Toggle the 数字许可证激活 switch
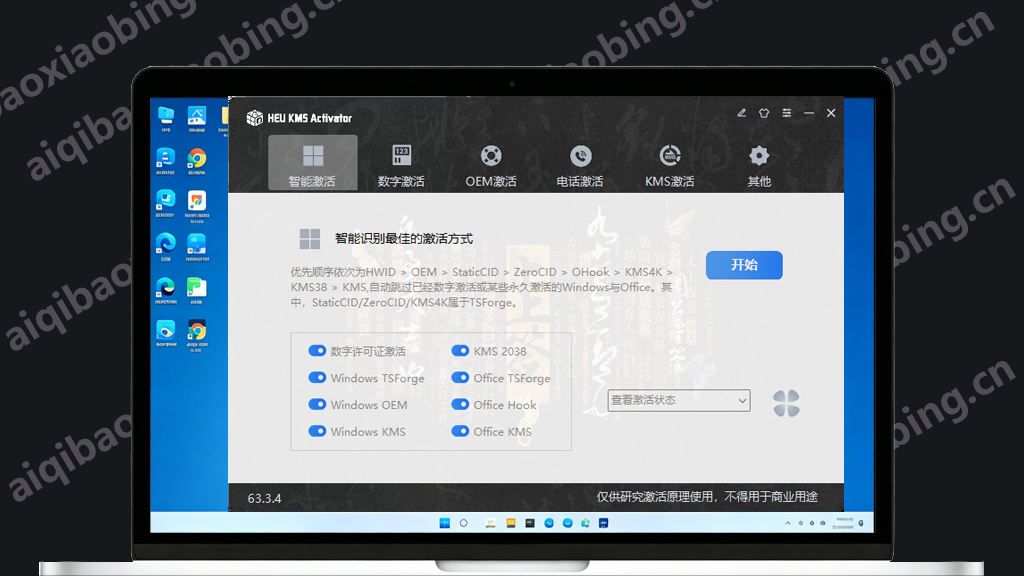 pos(317,351)
